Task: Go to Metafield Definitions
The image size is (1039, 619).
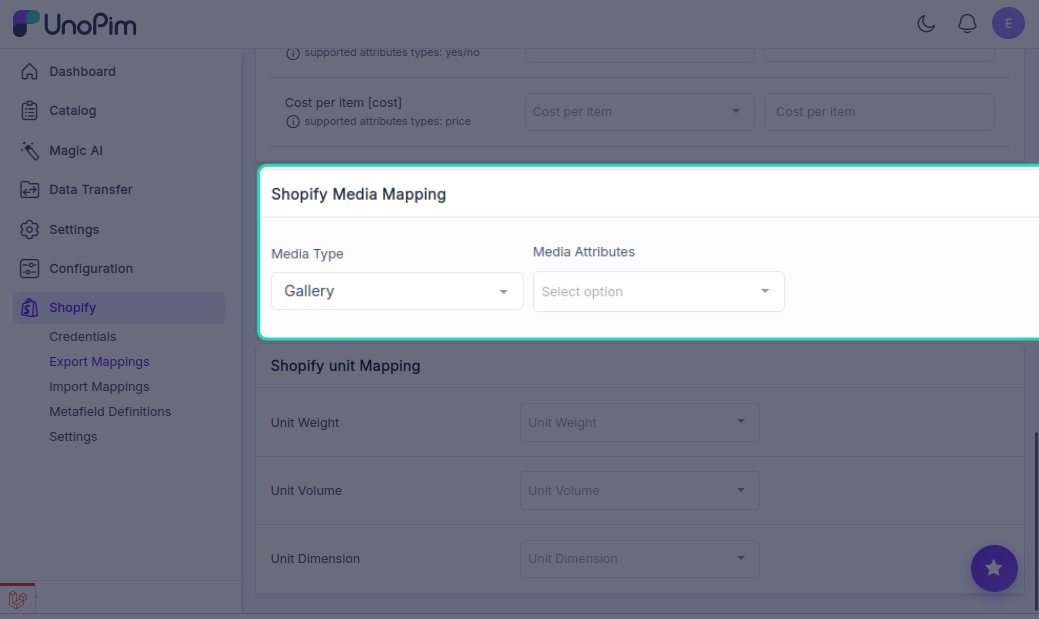Action: (110, 412)
